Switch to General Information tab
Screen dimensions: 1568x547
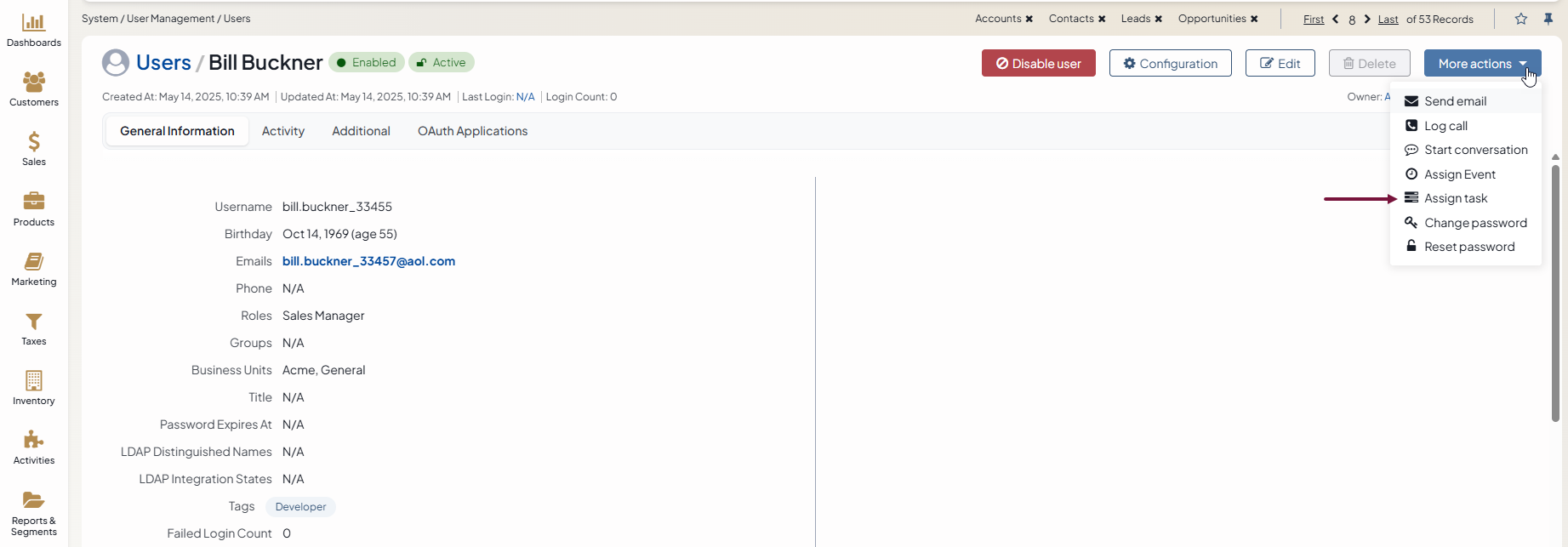click(177, 131)
